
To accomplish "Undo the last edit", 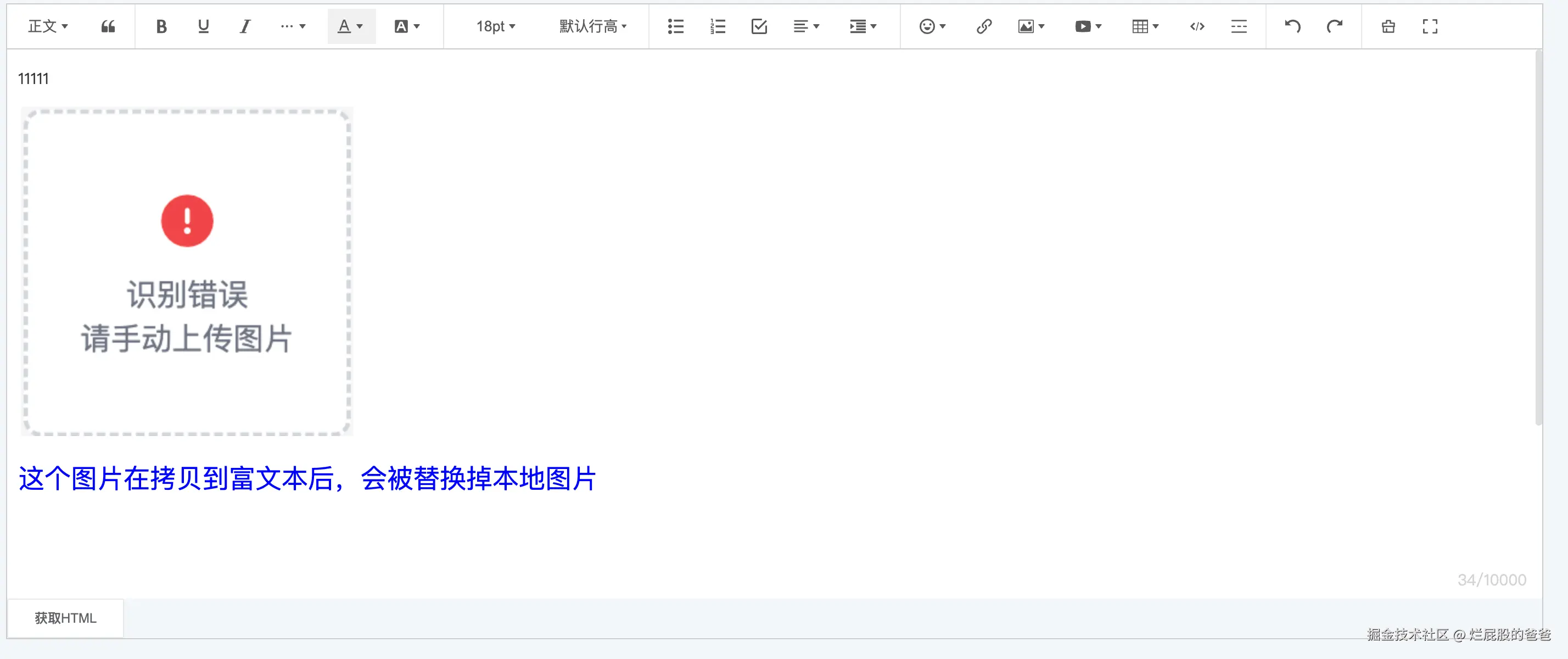I will click(1293, 26).
